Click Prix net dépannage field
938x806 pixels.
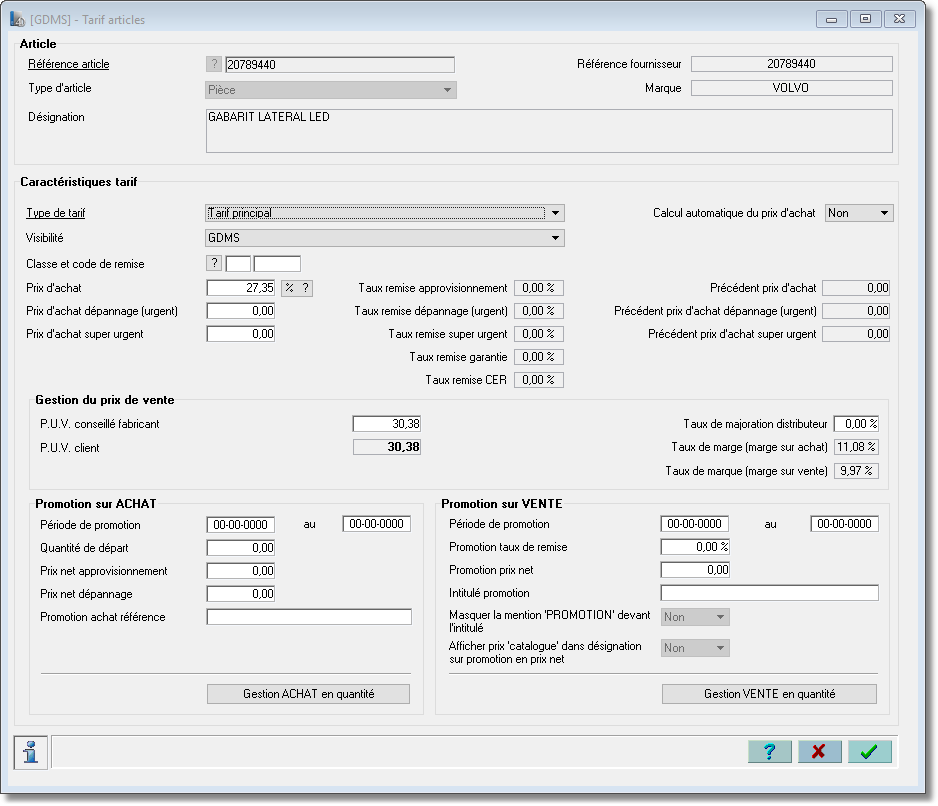click(x=240, y=594)
